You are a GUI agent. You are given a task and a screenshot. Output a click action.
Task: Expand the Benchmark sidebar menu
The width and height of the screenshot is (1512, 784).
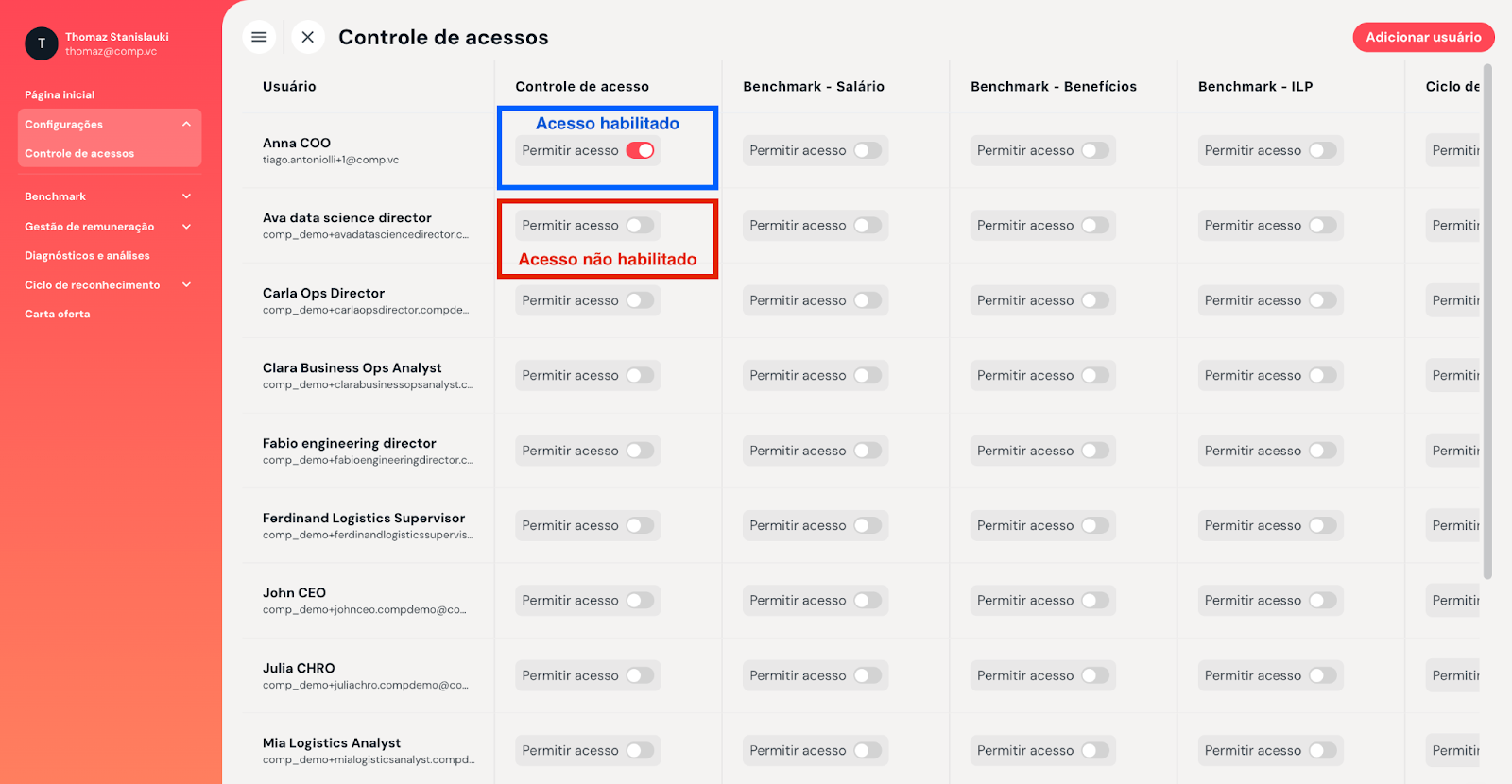point(186,196)
